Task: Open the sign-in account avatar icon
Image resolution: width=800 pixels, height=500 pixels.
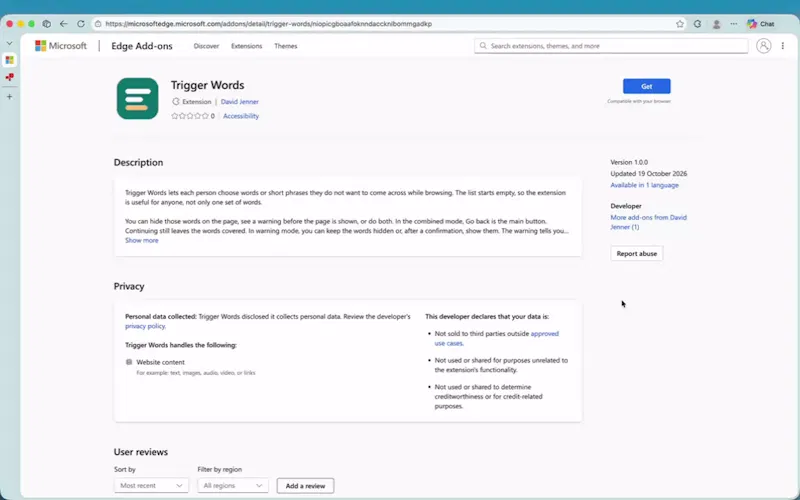Action: pyautogui.click(x=763, y=46)
